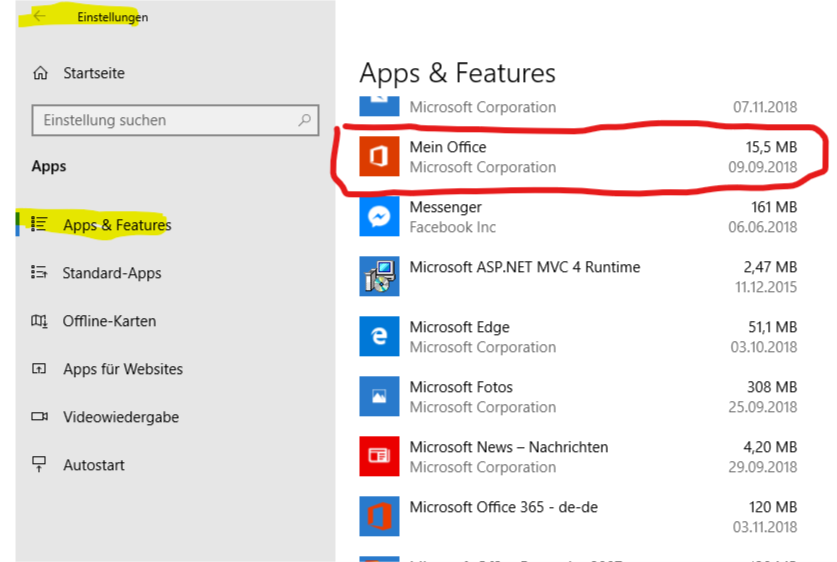
Task: Click the Offline-Karten map icon
Action: point(39,321)
